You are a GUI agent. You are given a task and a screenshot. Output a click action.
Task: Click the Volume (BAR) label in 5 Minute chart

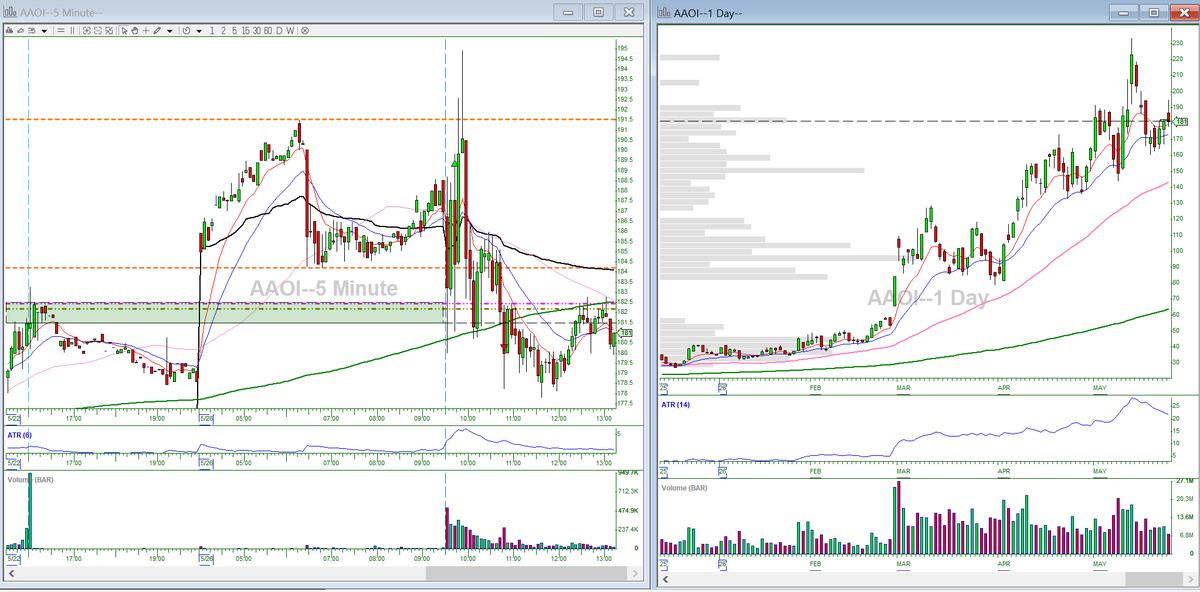coord(29,480)
